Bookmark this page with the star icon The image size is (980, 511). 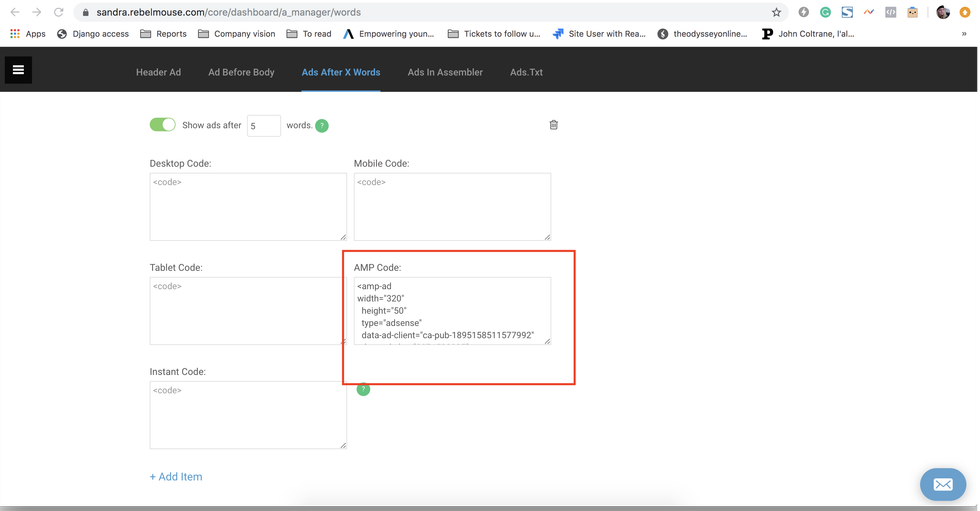point(776,13)
